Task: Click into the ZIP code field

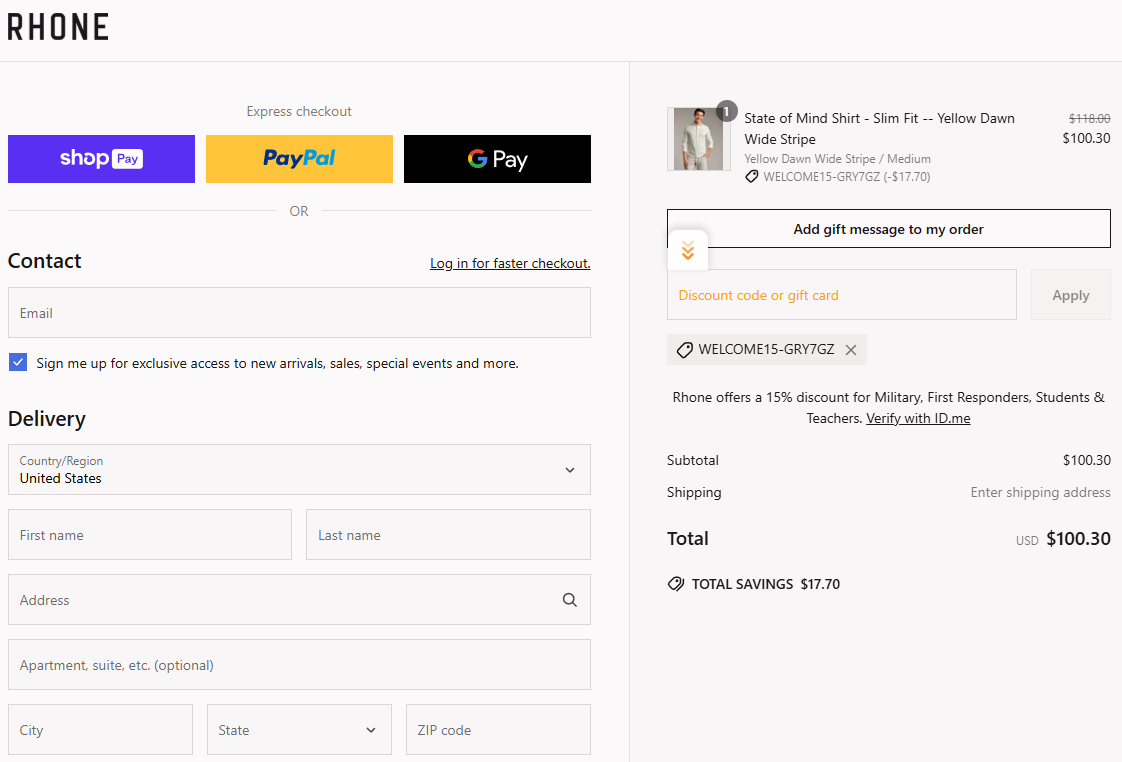Action: pyautogui.click(x=497, y=730)
